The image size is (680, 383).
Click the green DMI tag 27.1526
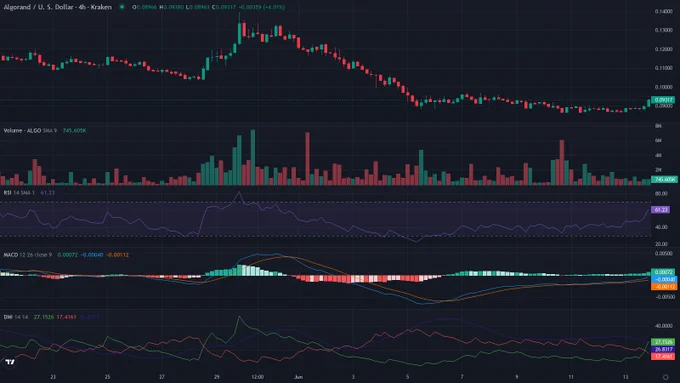tap(664, 342)
